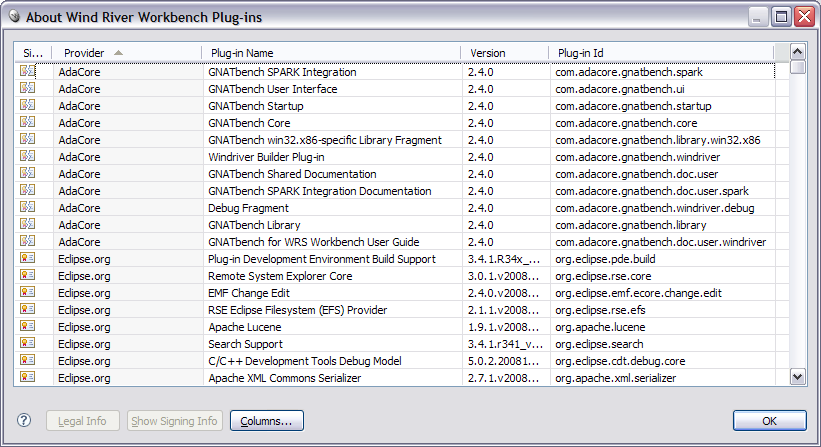
Task: Click signing icon for GNATbench Shared Documentation row
Action: point(28,173)
